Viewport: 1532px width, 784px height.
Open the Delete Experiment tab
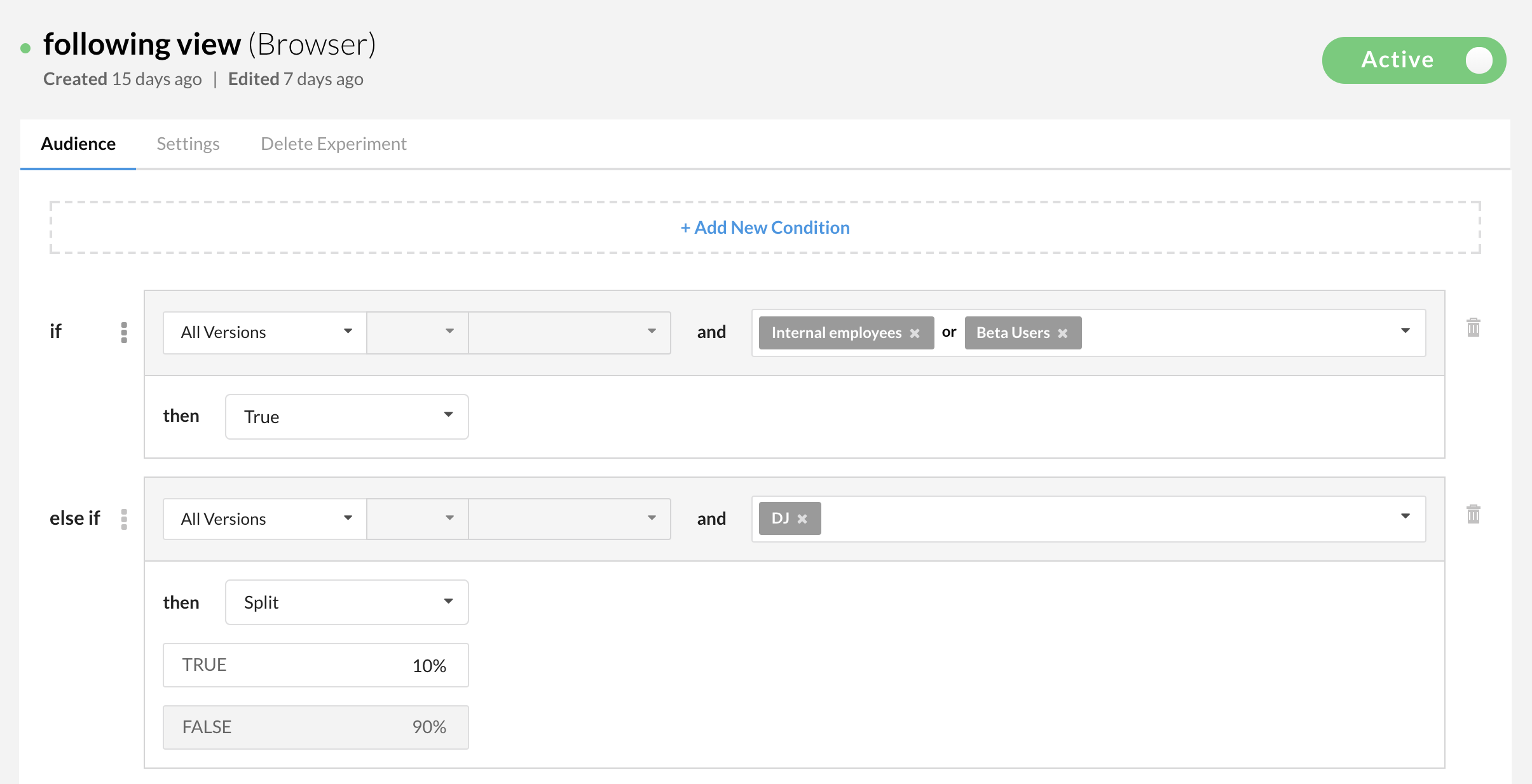click(x=333, y=144)
